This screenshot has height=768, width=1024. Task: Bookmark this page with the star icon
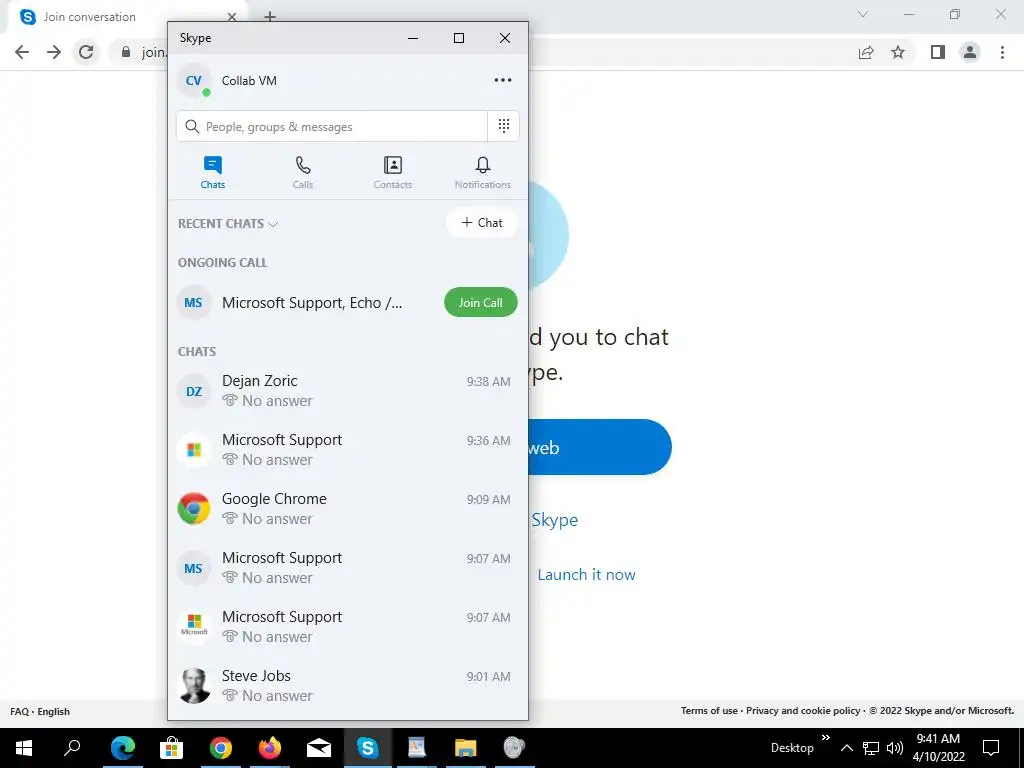pyautogui.click(x=899, y=52)
